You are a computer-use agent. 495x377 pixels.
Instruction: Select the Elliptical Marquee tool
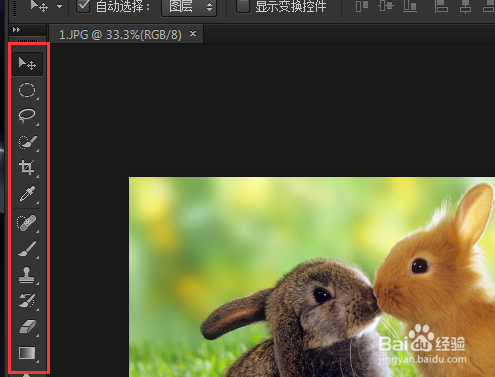tap(27, 90)
